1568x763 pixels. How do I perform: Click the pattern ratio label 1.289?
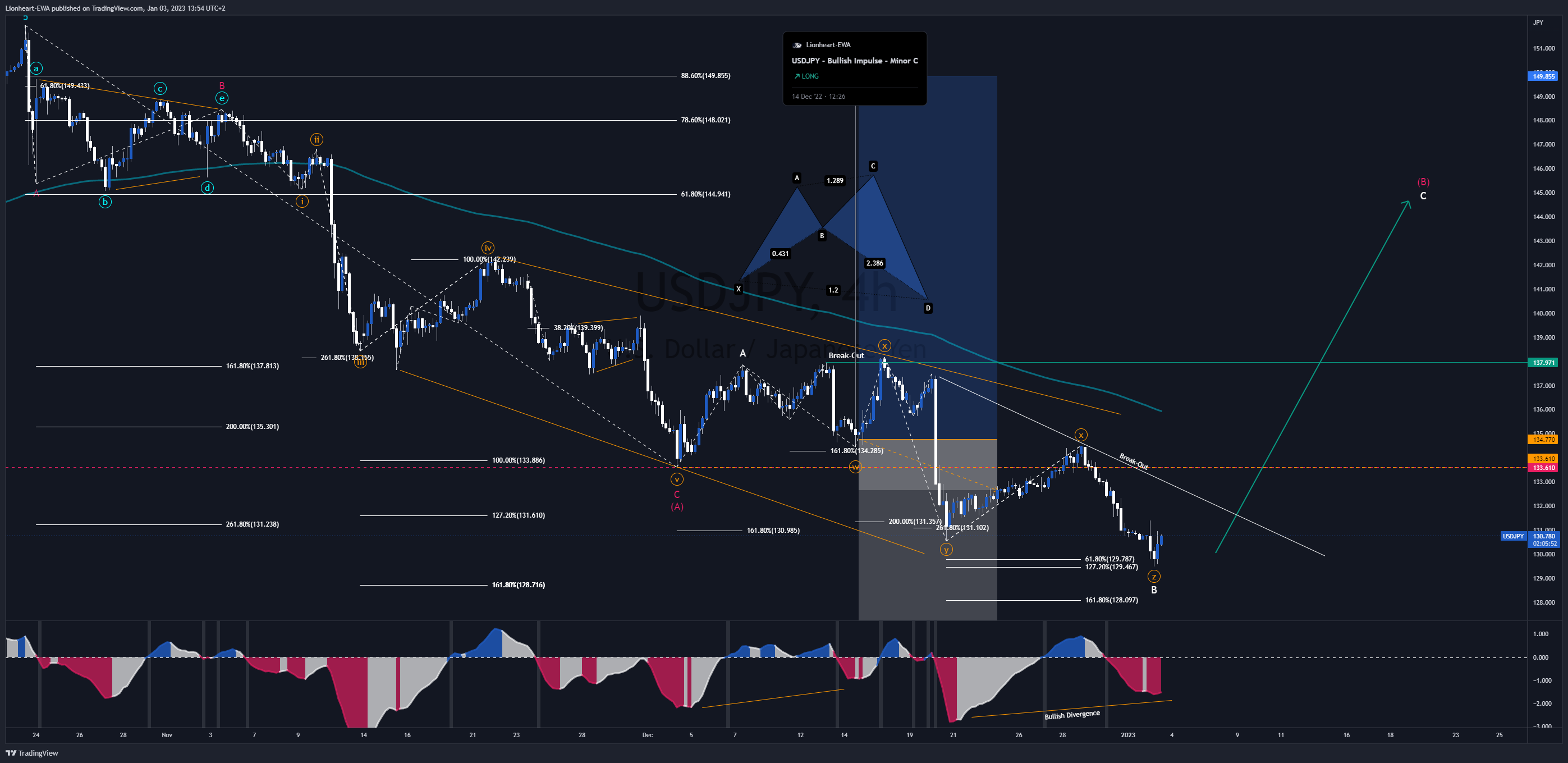click(x=835, y=180)
